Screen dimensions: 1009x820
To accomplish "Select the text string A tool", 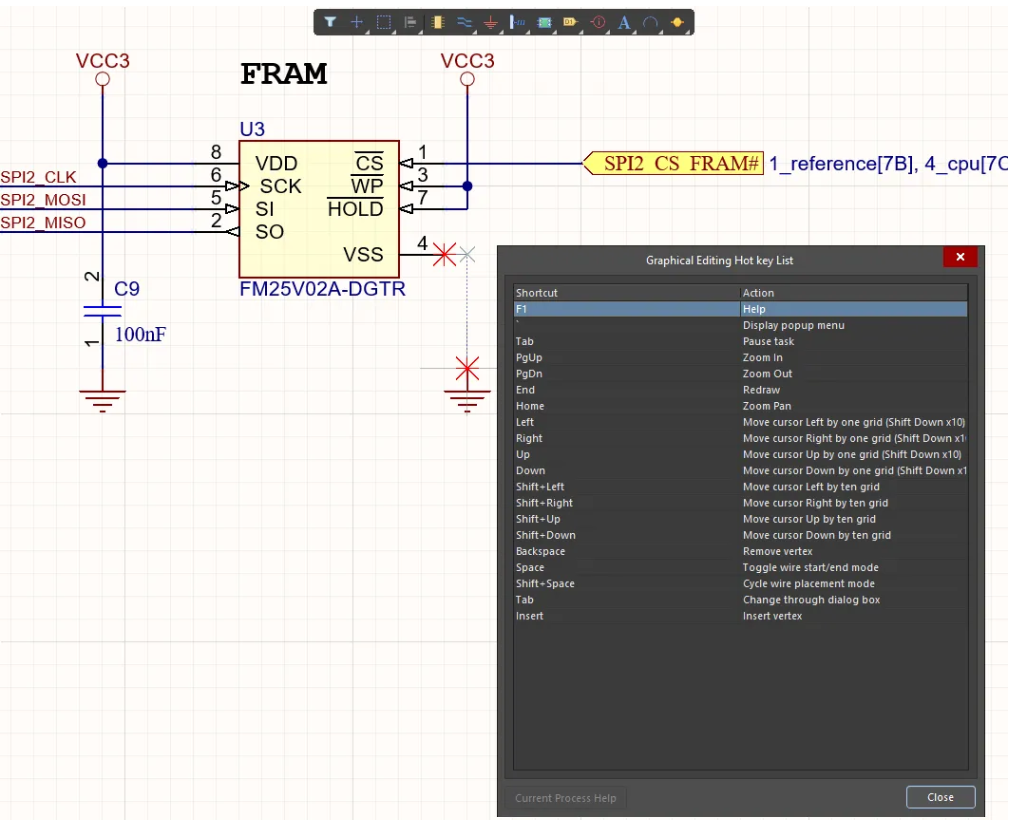I will (624, 23).
